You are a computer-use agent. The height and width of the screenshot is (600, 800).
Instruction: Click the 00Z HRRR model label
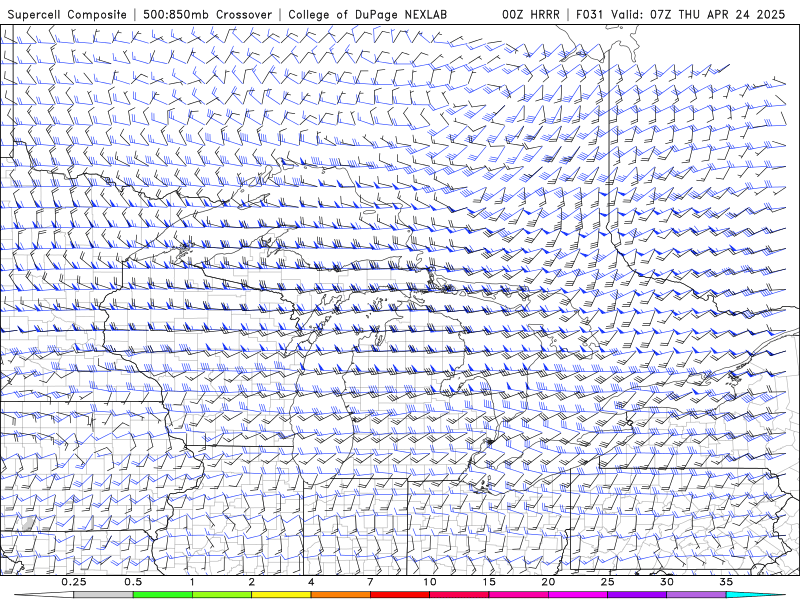[x=531, y=15]
